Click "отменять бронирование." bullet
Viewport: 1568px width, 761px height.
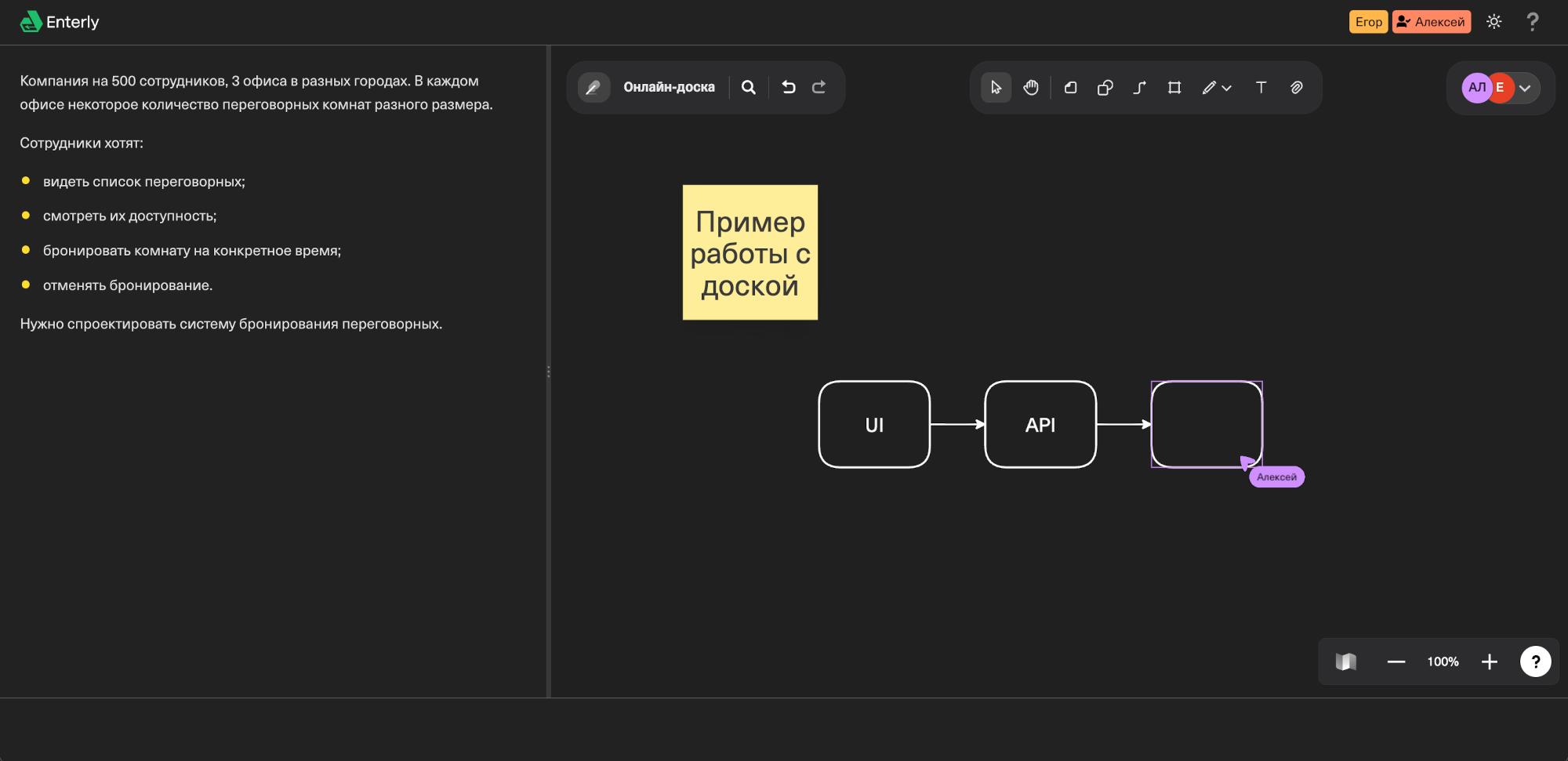coord(128,285)
